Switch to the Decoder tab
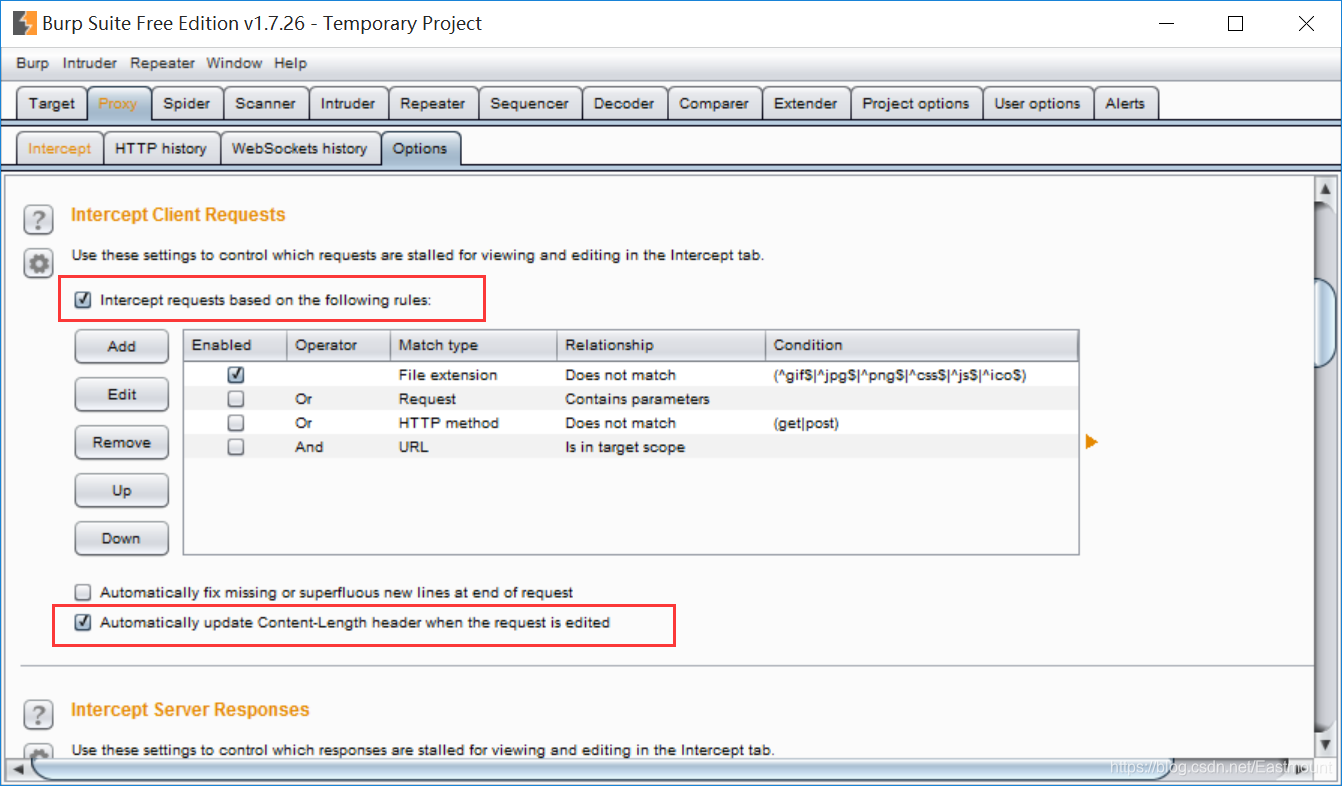 click(624, 103)
